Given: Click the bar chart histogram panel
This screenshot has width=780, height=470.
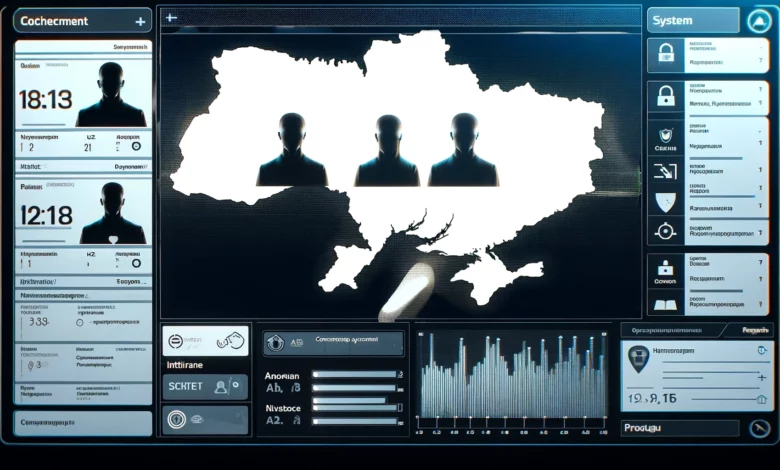Looking at the screenshot, I should [x=512, y=380].
